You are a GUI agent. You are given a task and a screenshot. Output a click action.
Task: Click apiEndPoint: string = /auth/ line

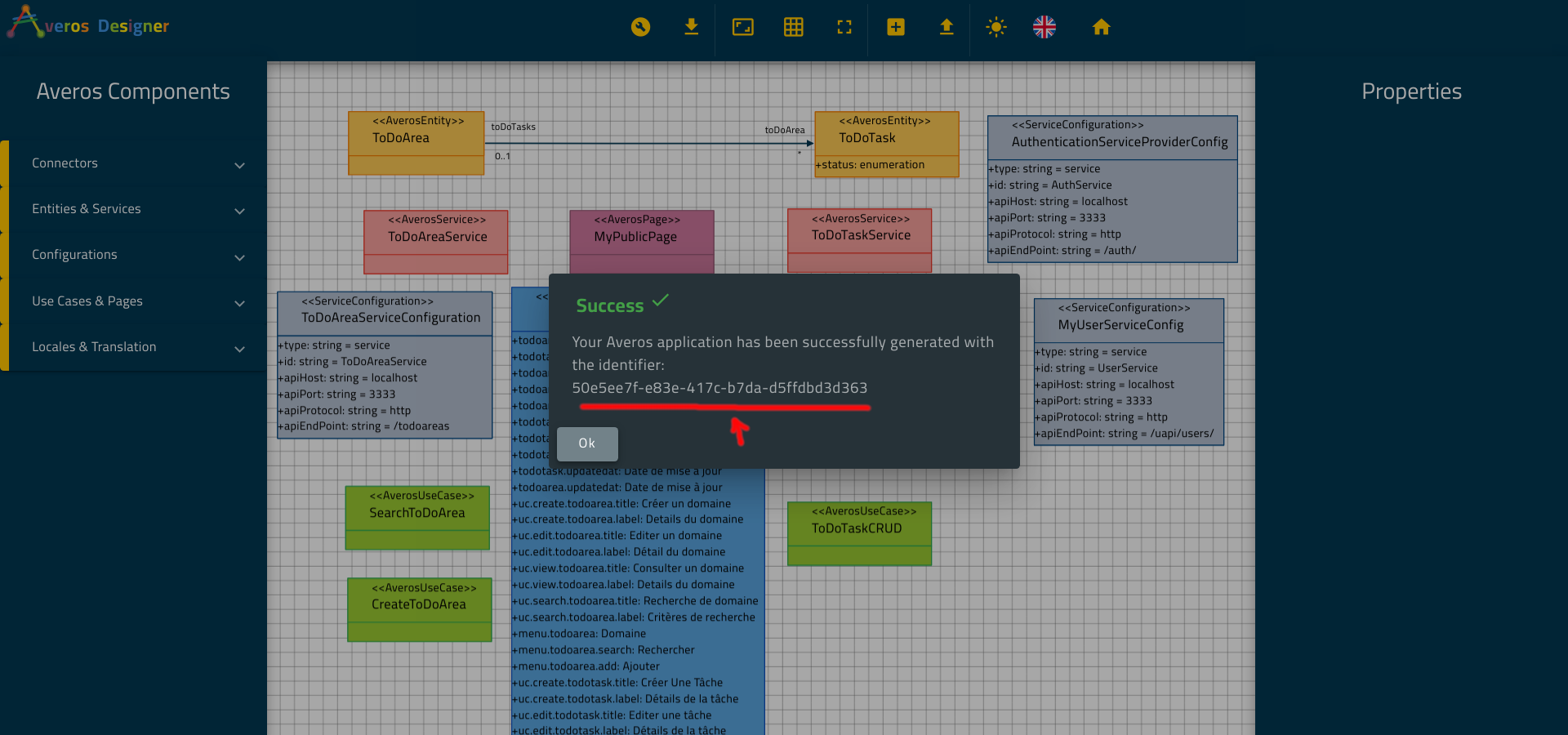pos(1062,251)
